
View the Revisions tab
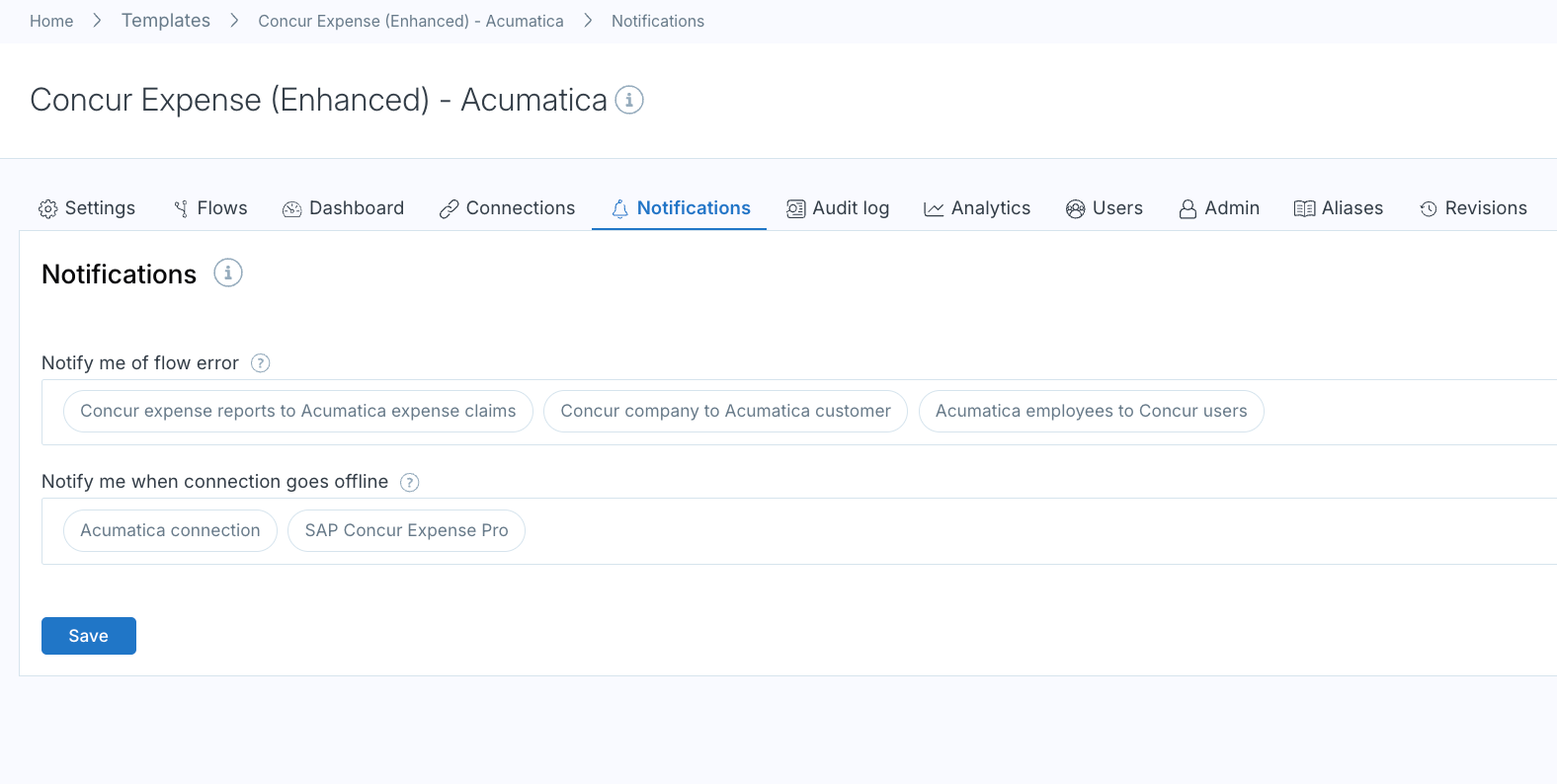(1473, 208)
